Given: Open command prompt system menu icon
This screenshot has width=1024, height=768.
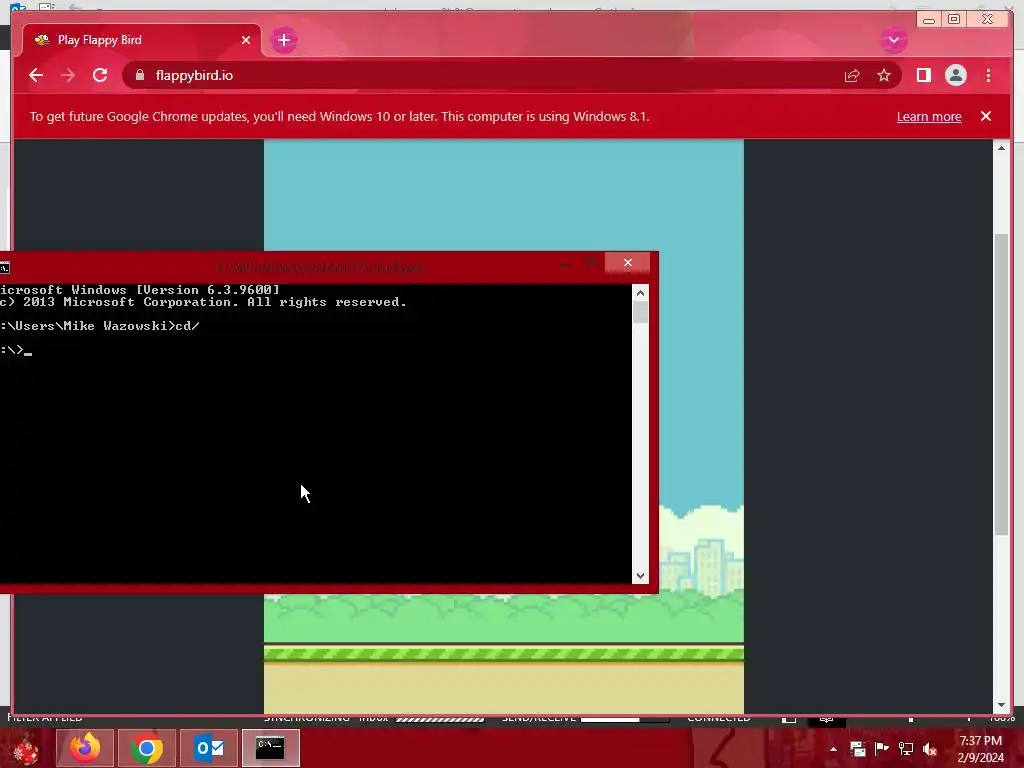Looking at the screenshot, I should (5, 267).
